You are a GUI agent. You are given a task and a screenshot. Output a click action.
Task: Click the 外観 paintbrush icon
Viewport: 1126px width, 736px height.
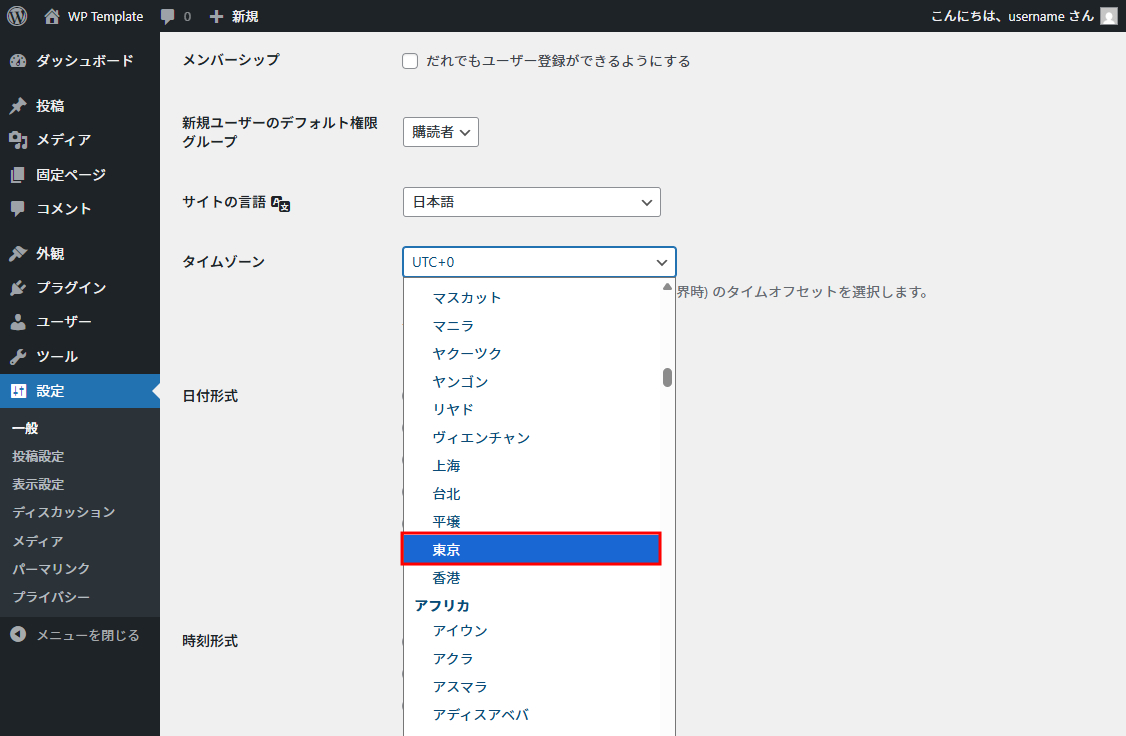[18, 253]
